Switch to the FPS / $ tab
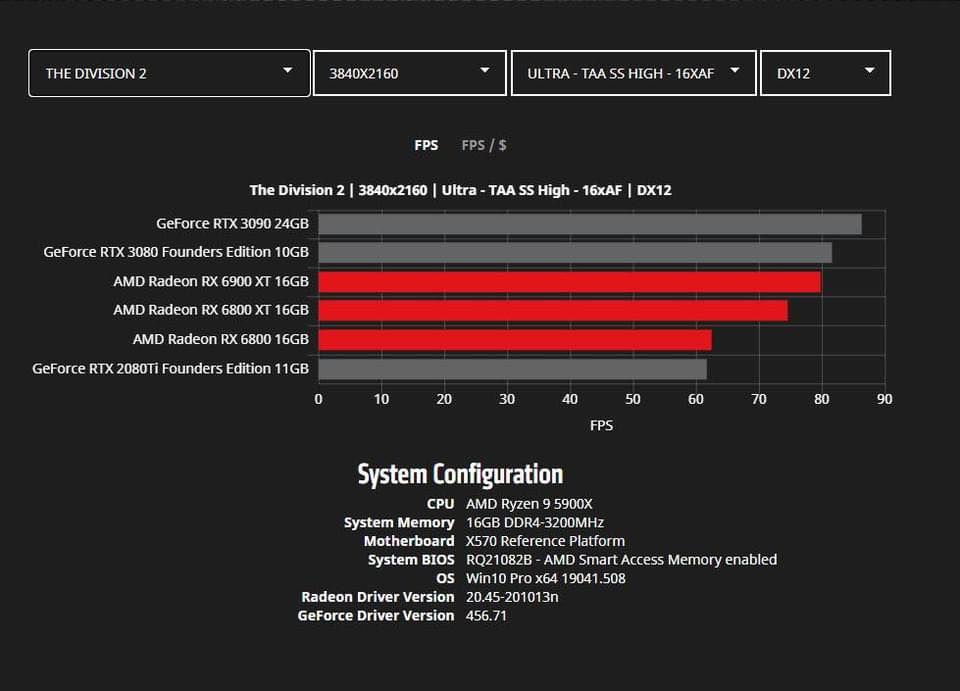The width and height of the screenshot is (960, 691). point(484,145)
